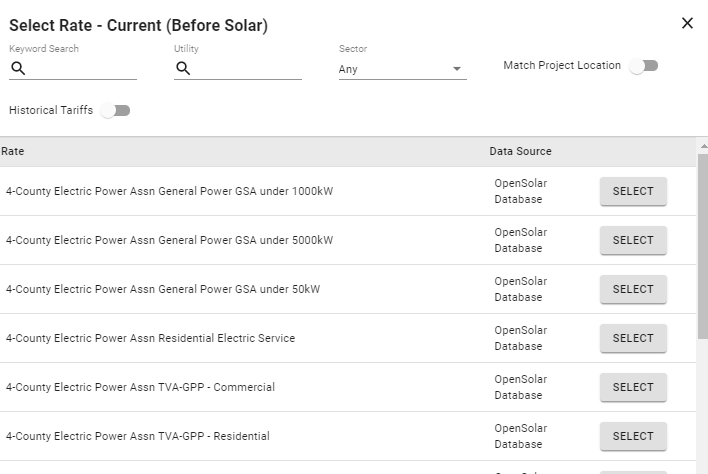The image size is (708, 474).
Task: Click the rate list scrollbar thumb
Action: click(703, 246)
